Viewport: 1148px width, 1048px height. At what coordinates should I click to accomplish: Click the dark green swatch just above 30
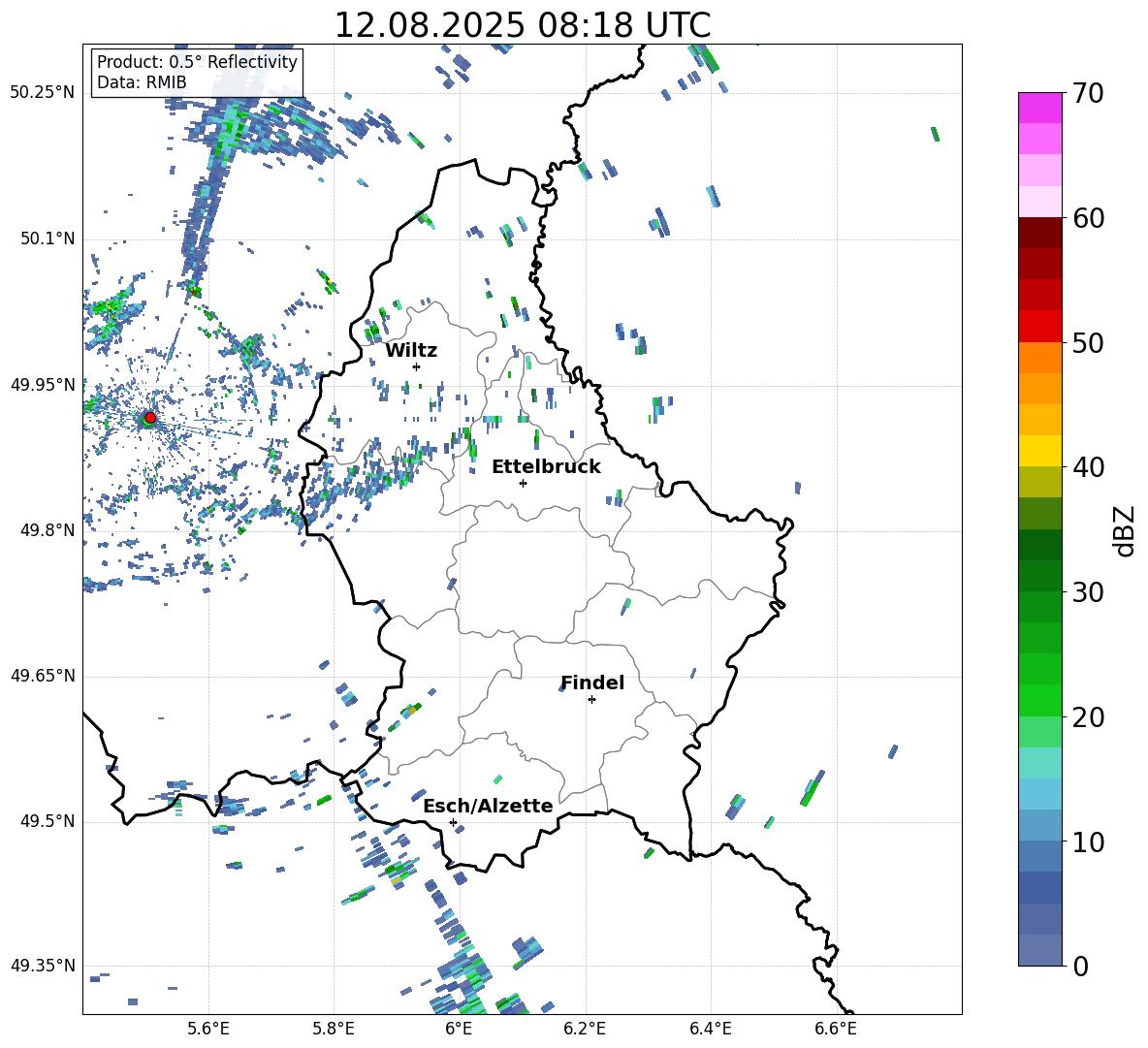pyautogui.click(x=1039, y=576)
